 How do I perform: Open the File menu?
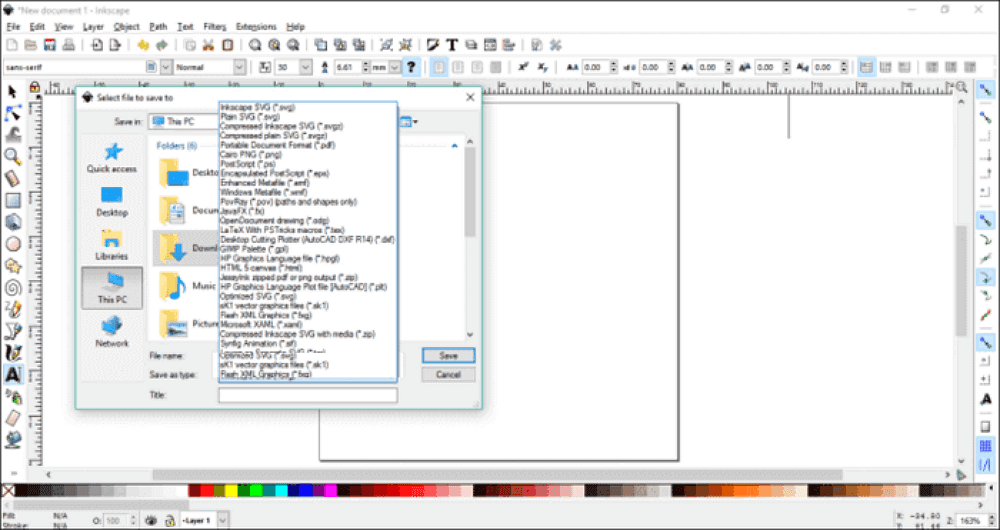[x=13, y=27]
